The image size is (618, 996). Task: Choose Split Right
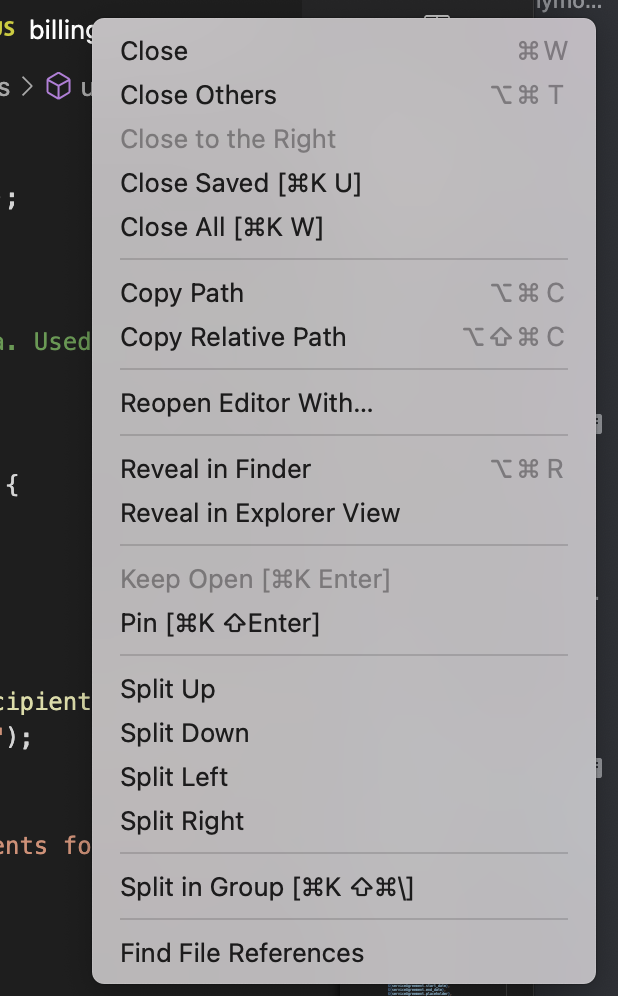coord(181,821)
